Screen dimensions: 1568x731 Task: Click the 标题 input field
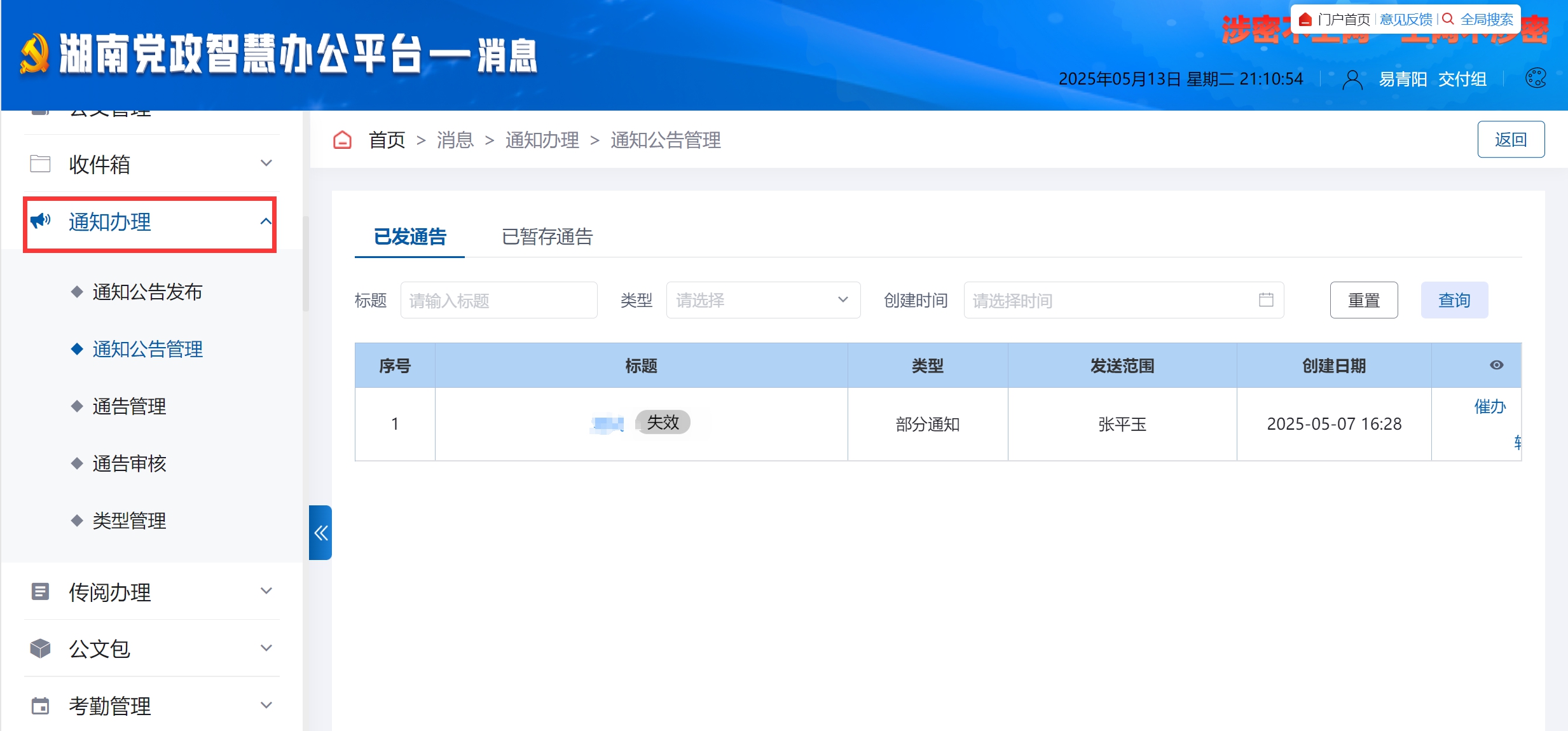point(499,300)
